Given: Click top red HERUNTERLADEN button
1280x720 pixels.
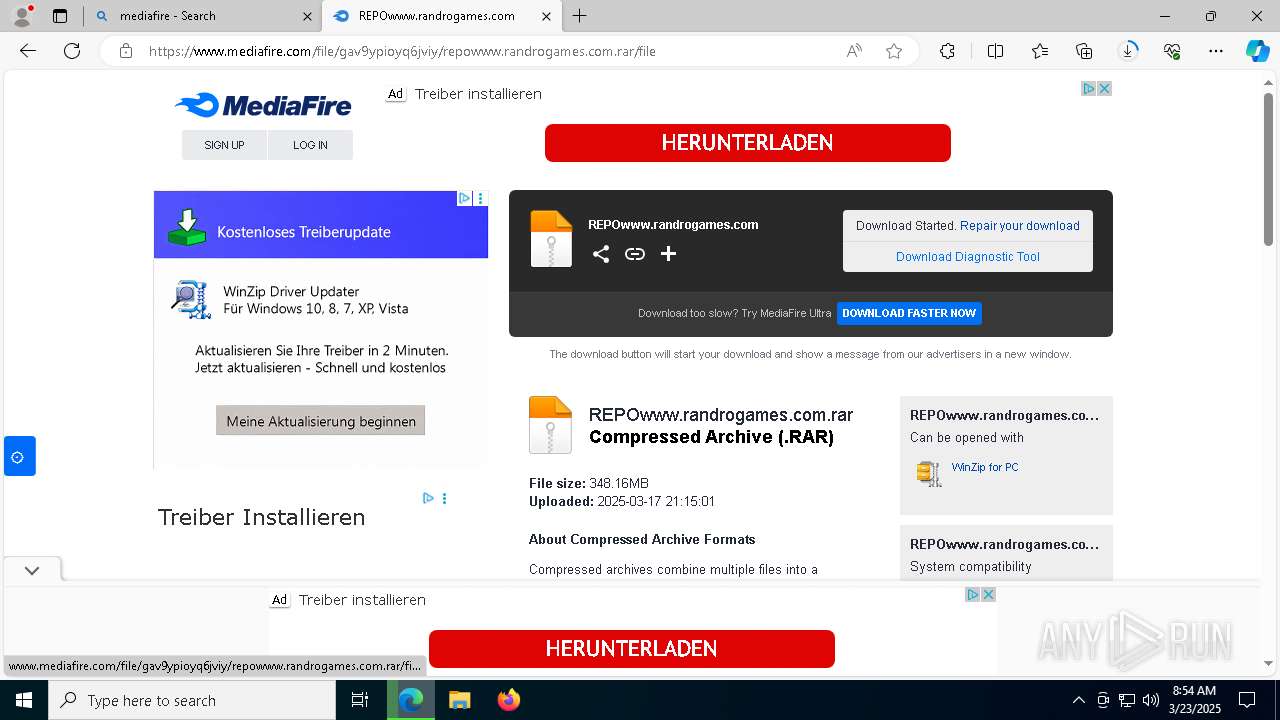Looking at the screenshot, I should click(748, 143).
